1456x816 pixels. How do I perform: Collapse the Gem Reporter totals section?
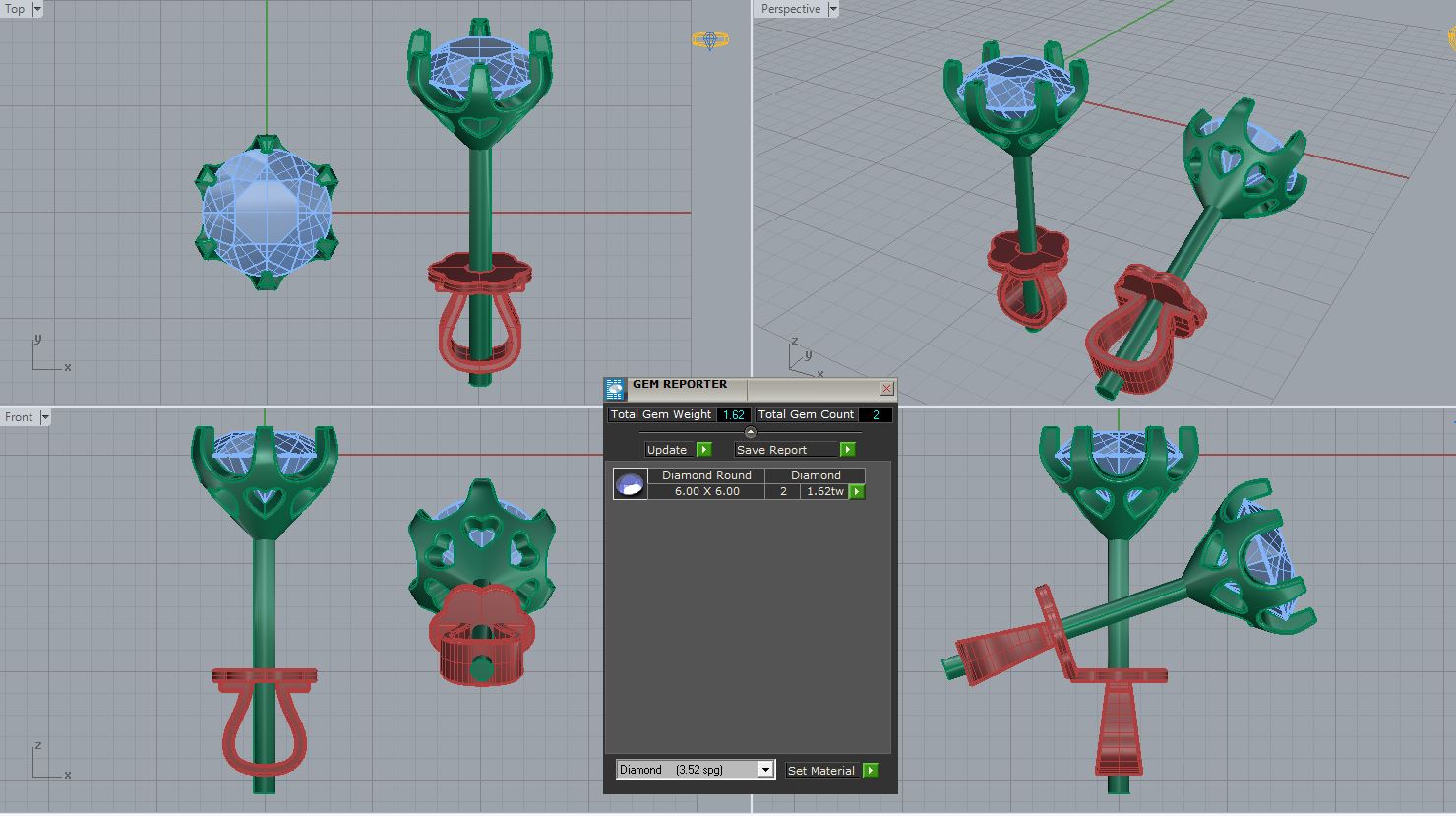click(750, 432)
